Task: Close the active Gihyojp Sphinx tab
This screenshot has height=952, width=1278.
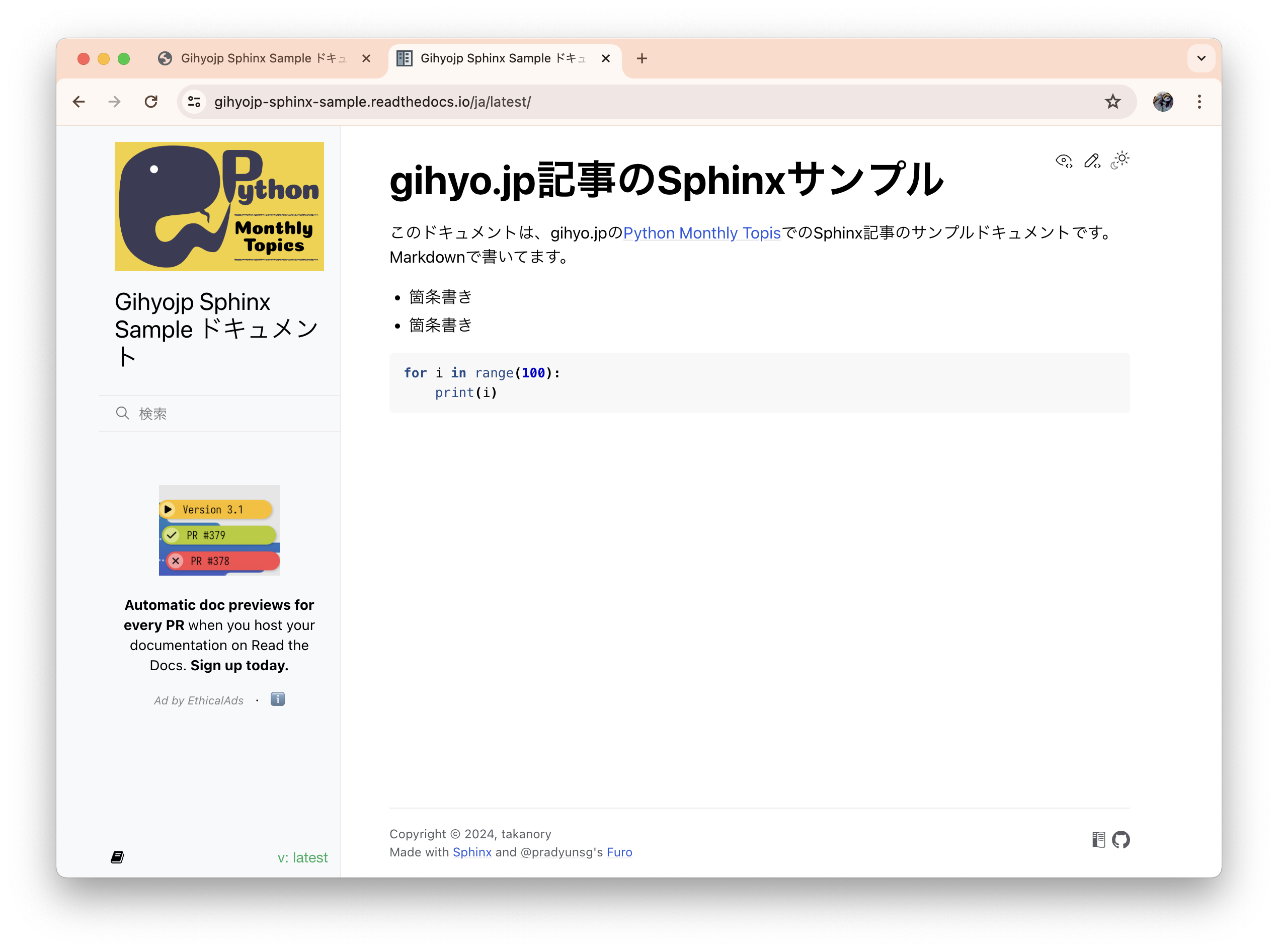Action: click(605, 58)
